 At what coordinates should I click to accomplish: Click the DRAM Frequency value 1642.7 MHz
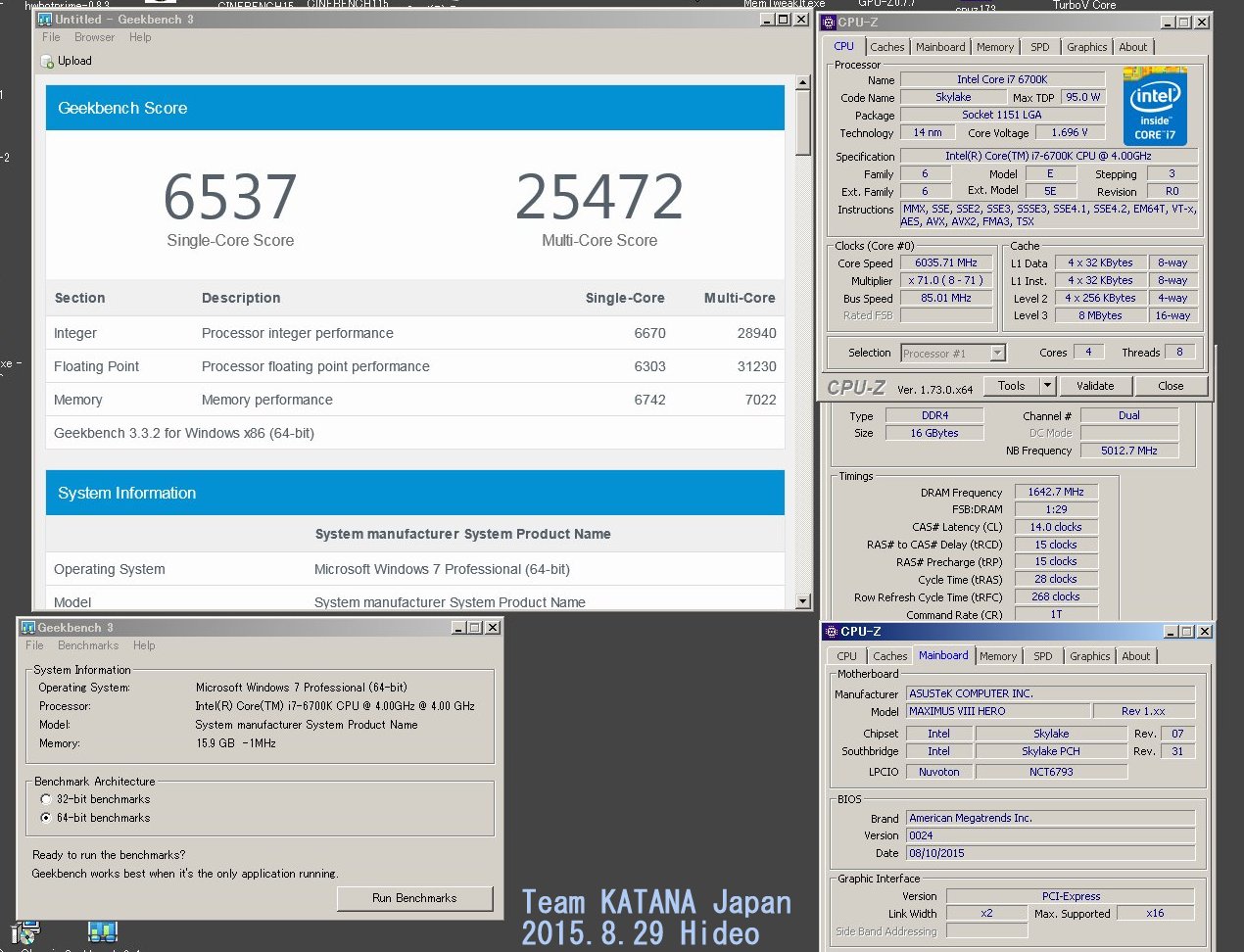[1056, 493]
